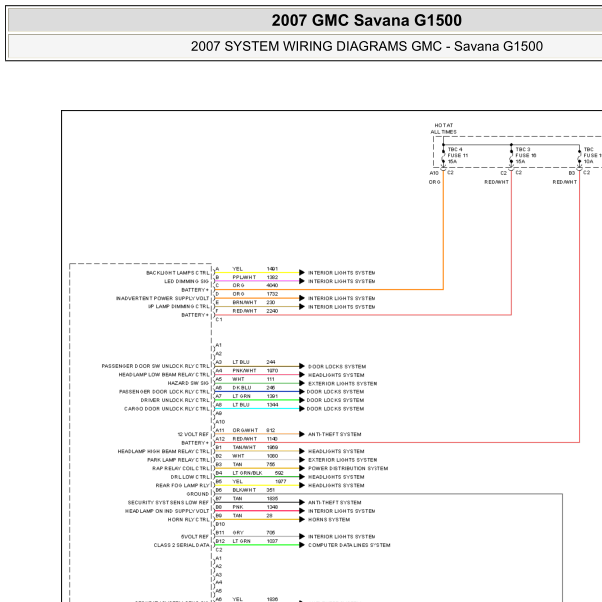Select the 'TBC 3 FUSE 16' fuse label
Screen dimensions: 602x602
526,152
